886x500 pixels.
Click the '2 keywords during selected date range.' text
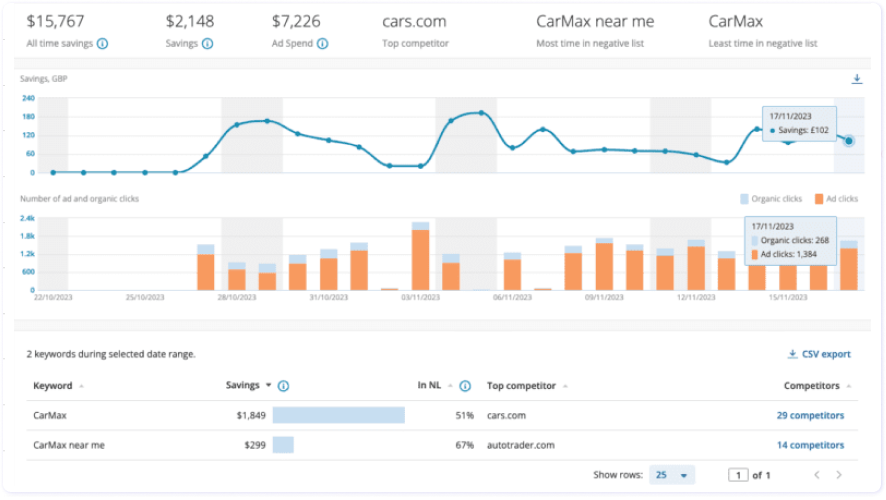click(111, 354)
